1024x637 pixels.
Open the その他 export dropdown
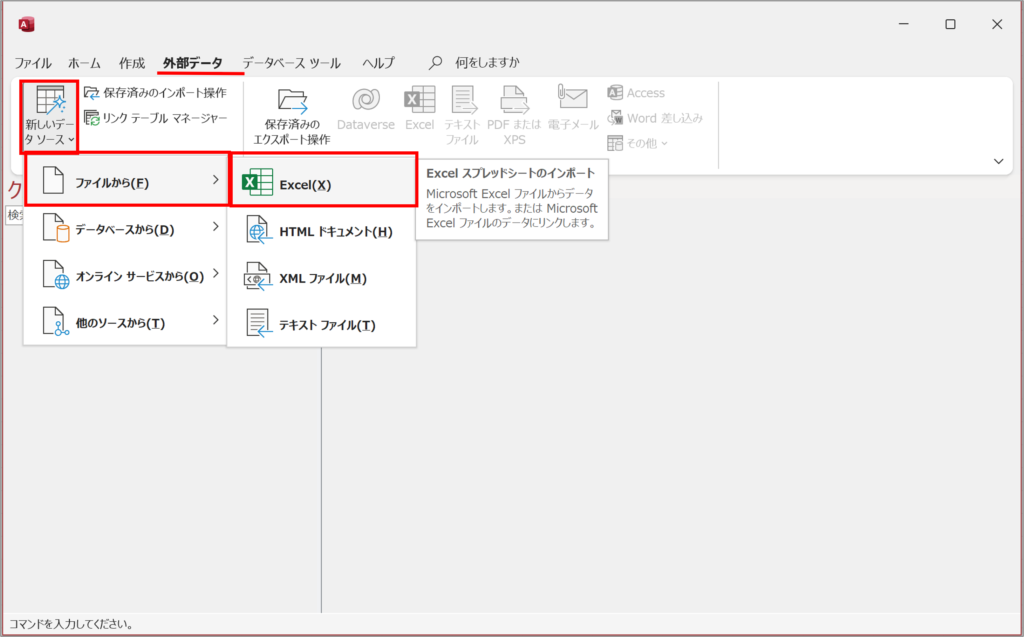[637, 143]
